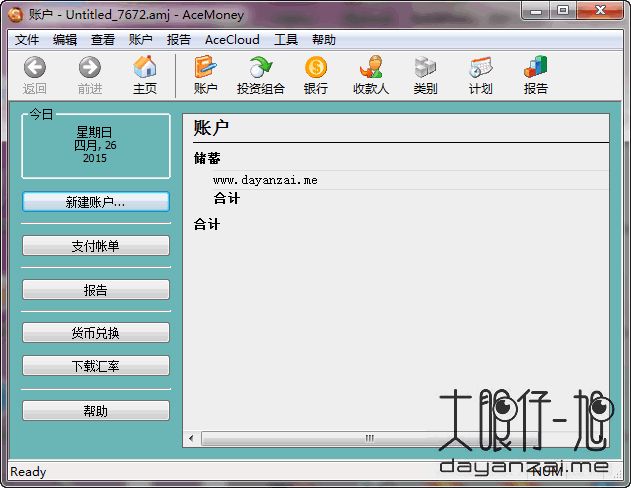Screen dimensions: 631x488
Task: Open the 文件 menu
Action: (x=27, y=40)
